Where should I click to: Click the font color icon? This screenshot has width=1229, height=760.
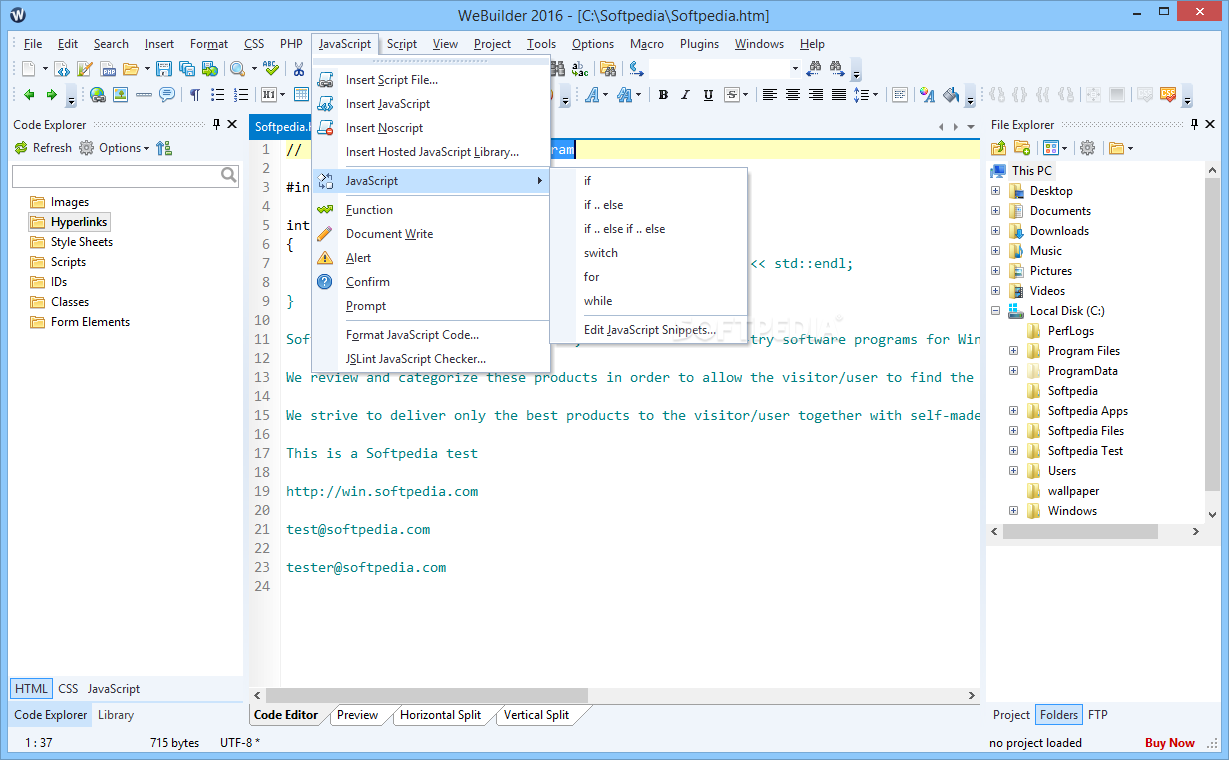click(926, 95)
